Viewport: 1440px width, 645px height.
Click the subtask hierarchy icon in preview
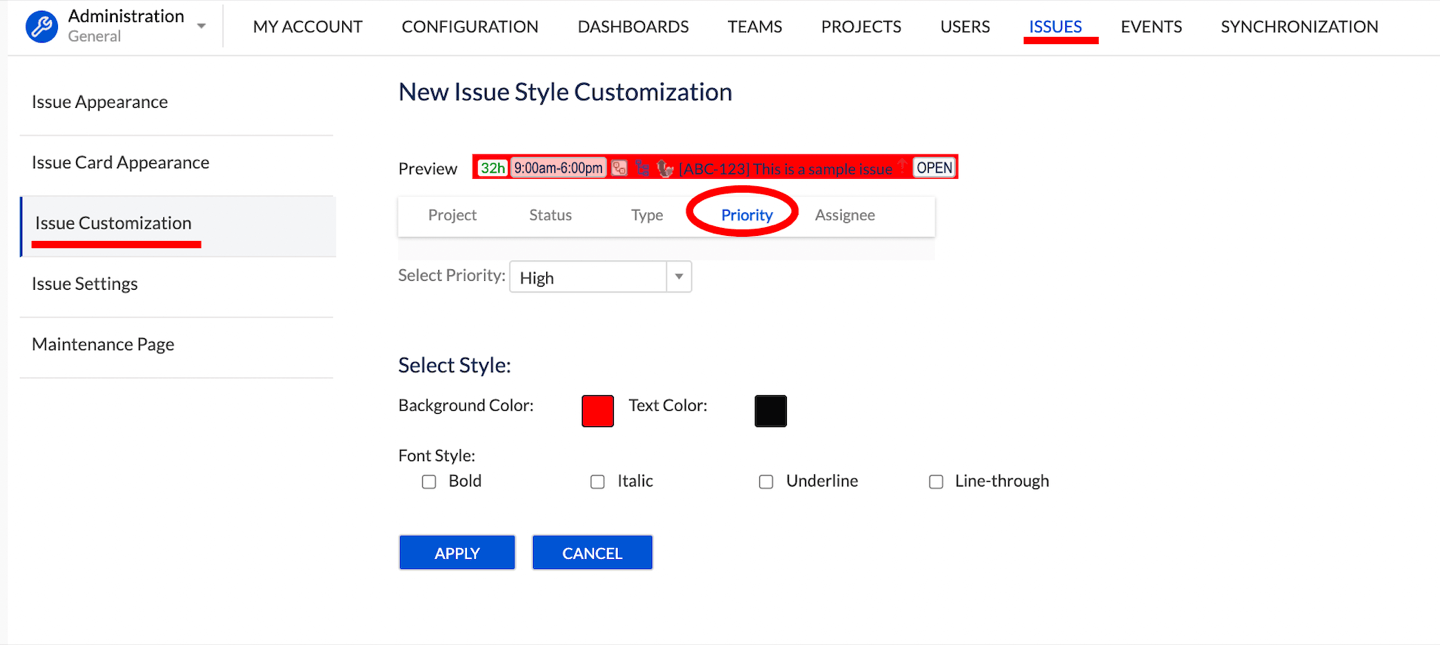click(642, 168)
